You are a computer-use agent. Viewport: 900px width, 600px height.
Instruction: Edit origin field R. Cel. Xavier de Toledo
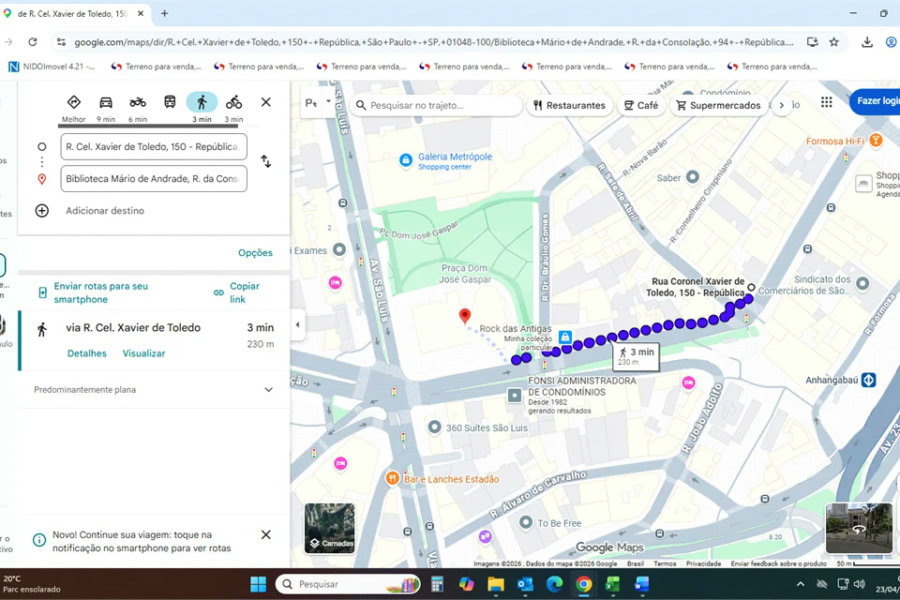coord(154,146)
